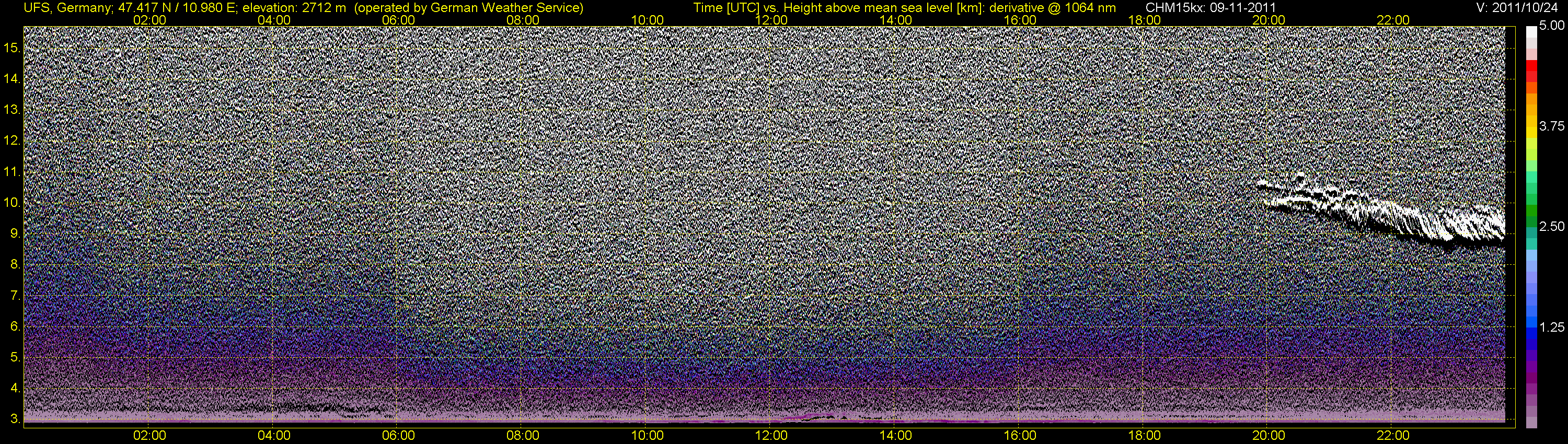This screenshot has width=1568, height=444.
Task: Click the 06:00 label on upper time axis
Action: 398,20
